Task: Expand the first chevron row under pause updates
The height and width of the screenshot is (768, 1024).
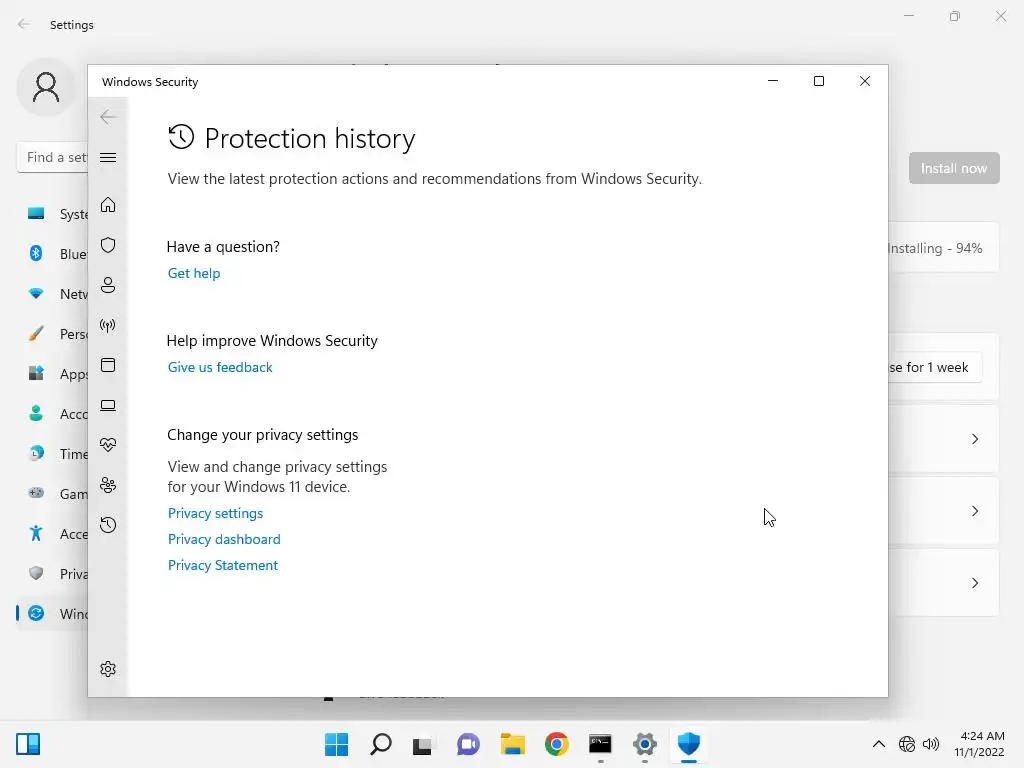Action: click(974, 439)
